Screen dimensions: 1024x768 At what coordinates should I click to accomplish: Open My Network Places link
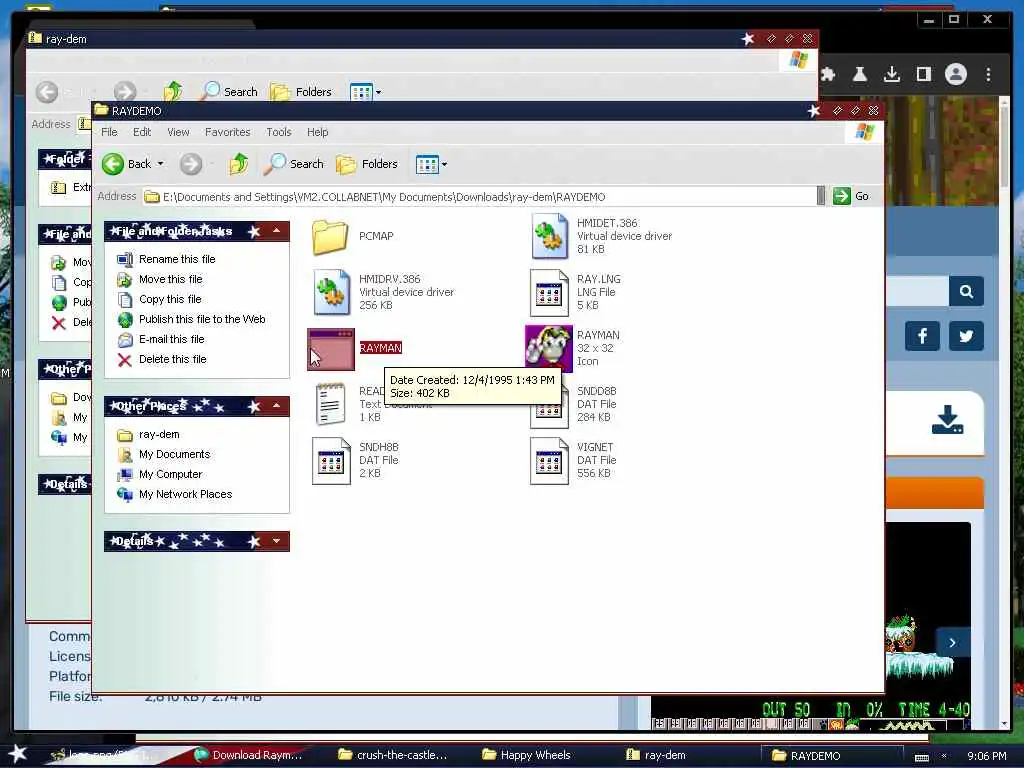185,494
